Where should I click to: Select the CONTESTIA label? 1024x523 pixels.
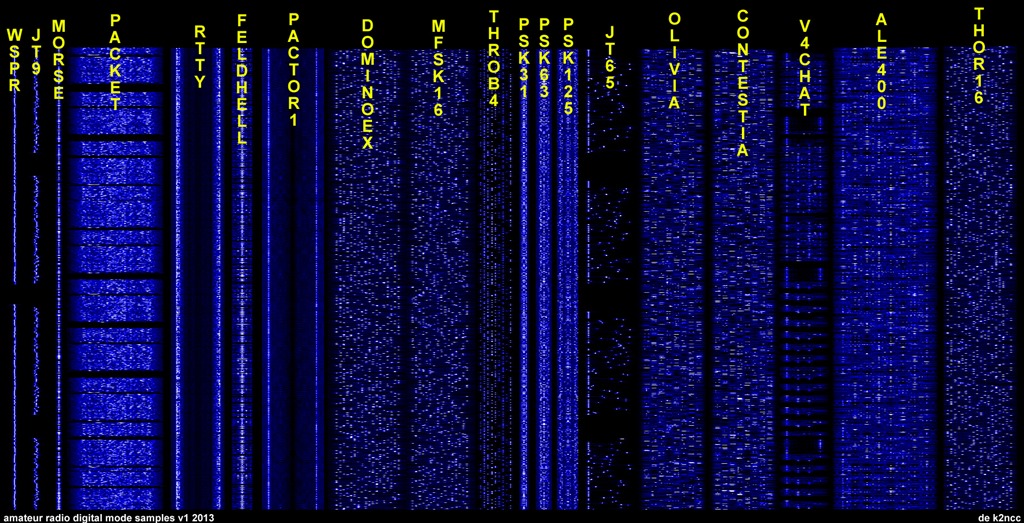(742, 84)
